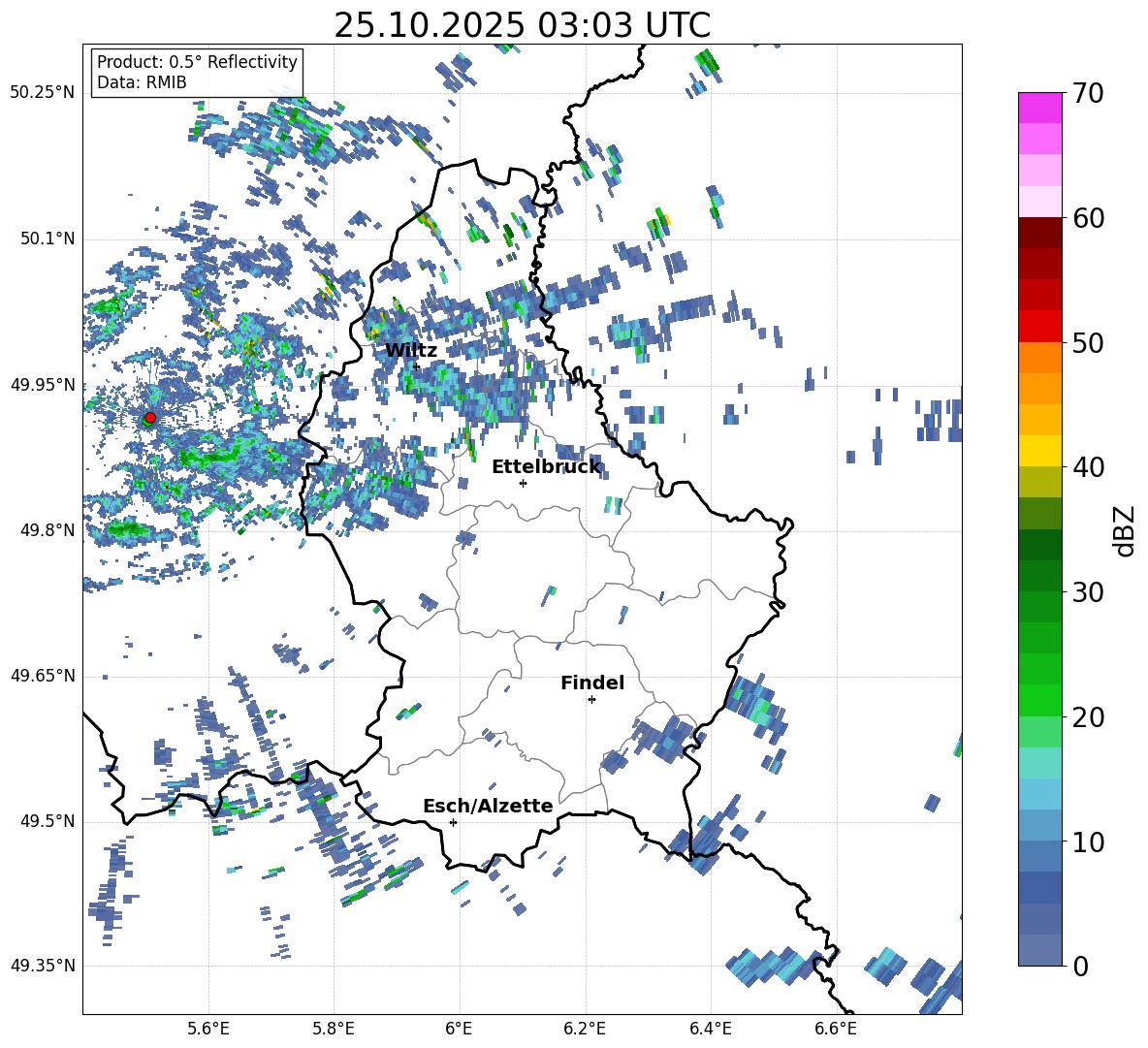Select the Ettelbruck city label
The width and height of the screenshot is (1148, 1048).
[x=546, y=467]
